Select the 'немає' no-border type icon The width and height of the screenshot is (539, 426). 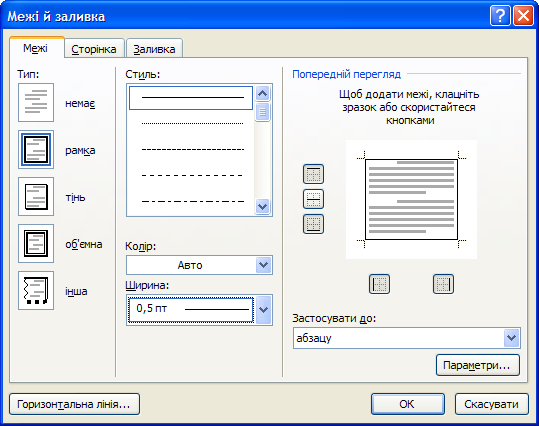tap(36, 102)
